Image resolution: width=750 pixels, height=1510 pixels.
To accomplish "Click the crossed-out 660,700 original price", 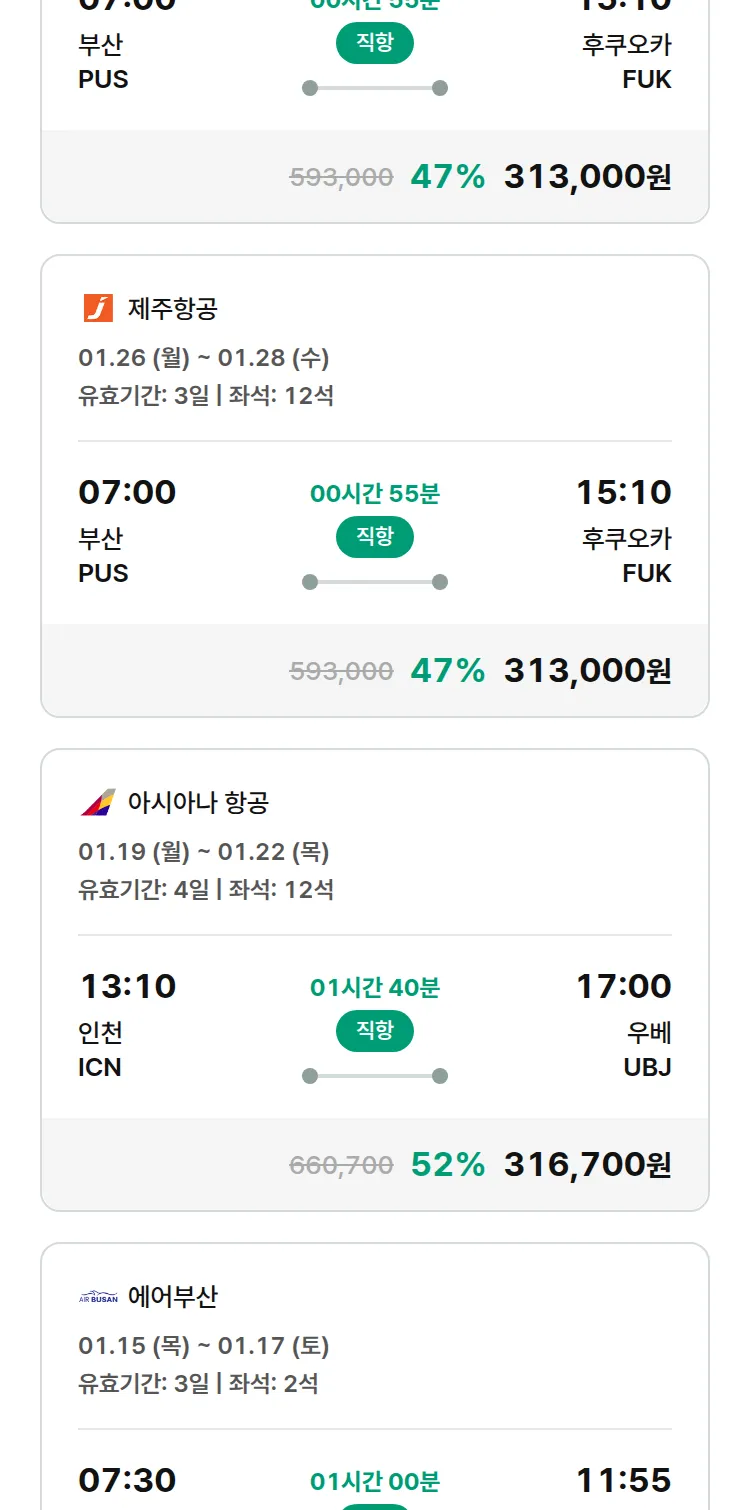I will pyautogui.click(x=341, y=1165).
